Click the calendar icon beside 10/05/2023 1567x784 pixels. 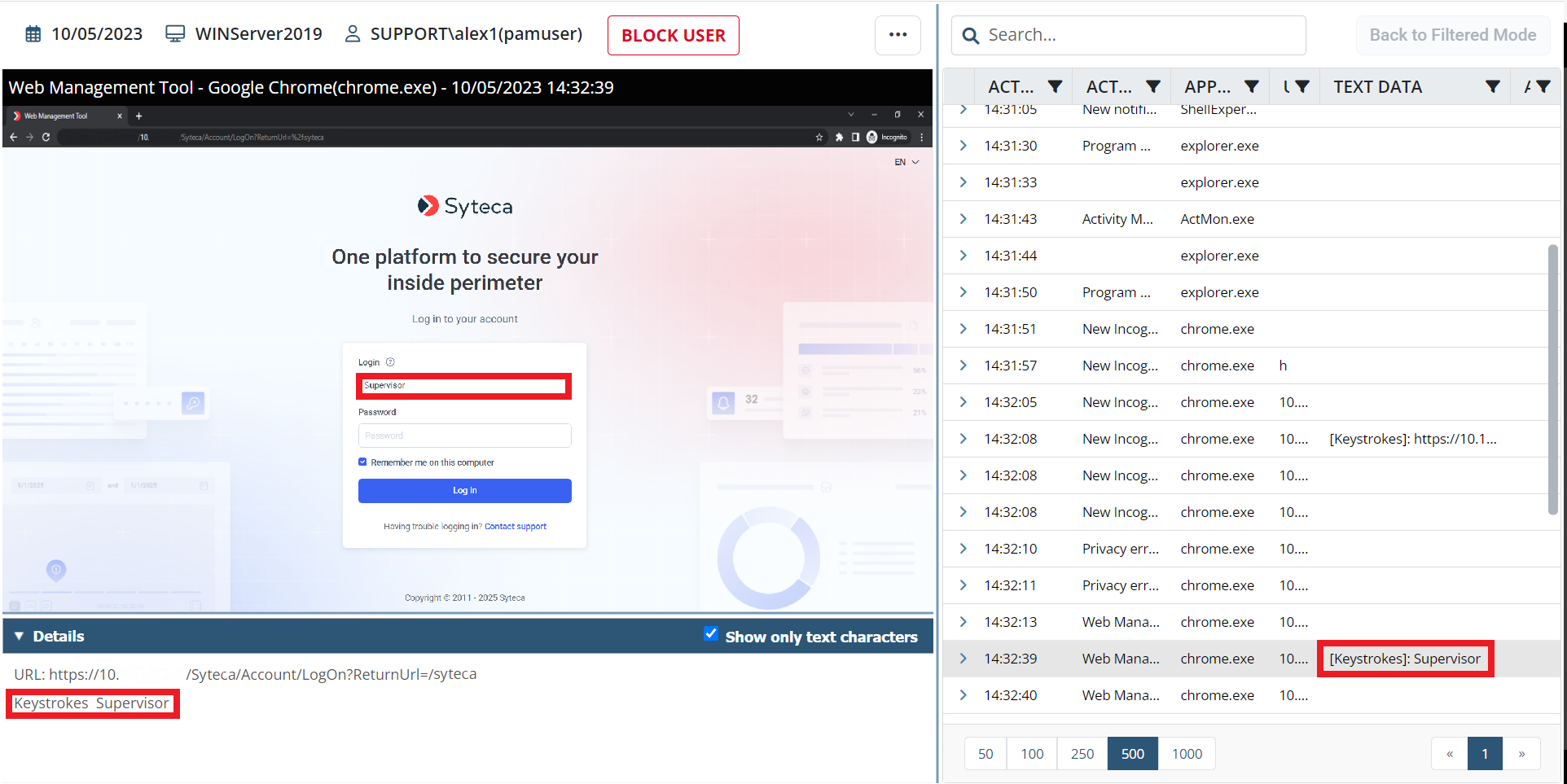click(33, 34)
